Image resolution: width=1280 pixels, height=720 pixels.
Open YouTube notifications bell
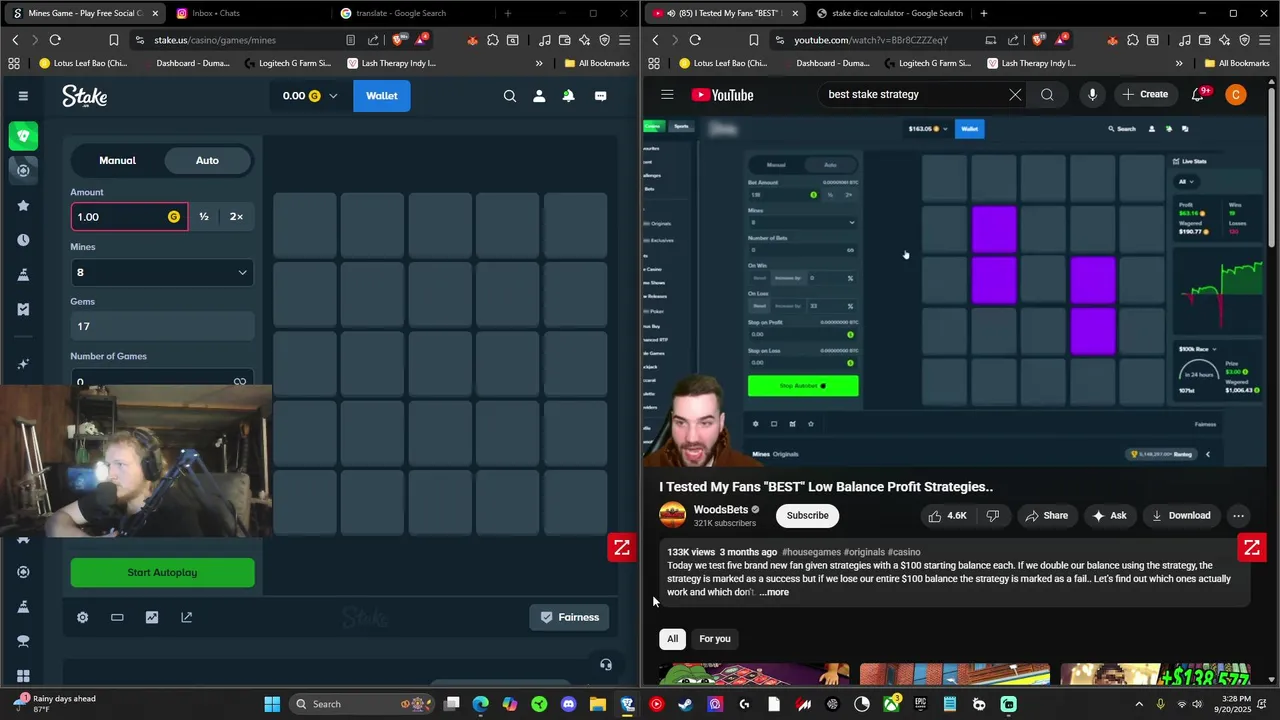click(x=1198, y=95)
